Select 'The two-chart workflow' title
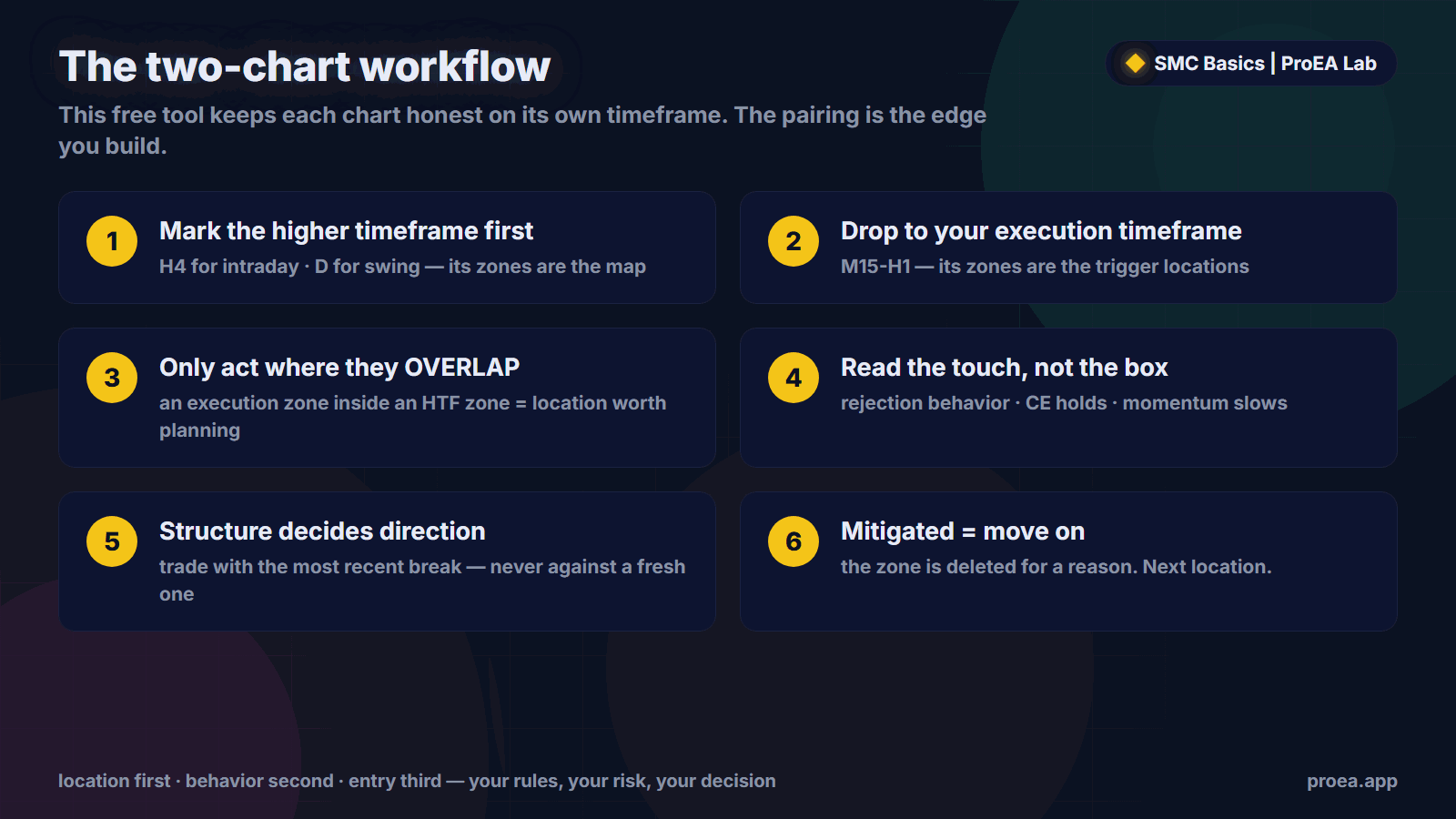This screenshot has width=1456, height=819. pos(305,66)
